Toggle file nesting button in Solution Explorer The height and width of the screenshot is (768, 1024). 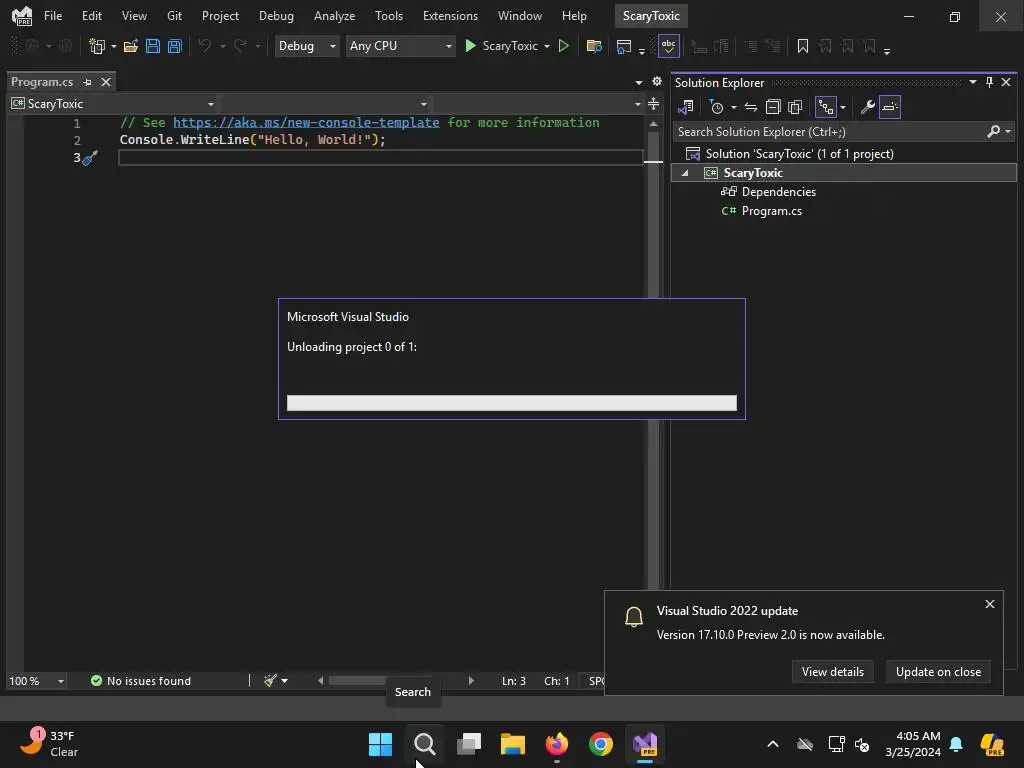click(x=826, y=107)
